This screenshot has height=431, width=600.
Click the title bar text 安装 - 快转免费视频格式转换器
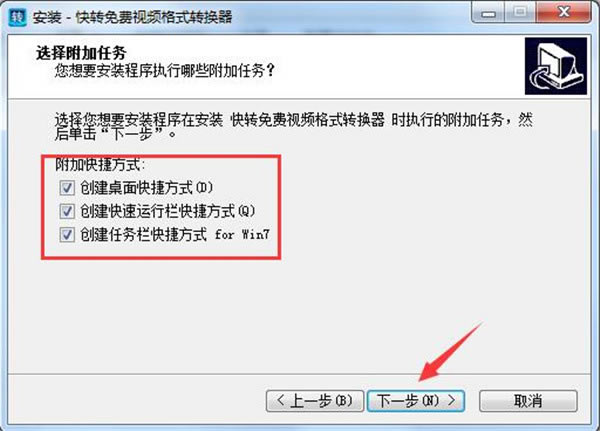tap(132, 17)
